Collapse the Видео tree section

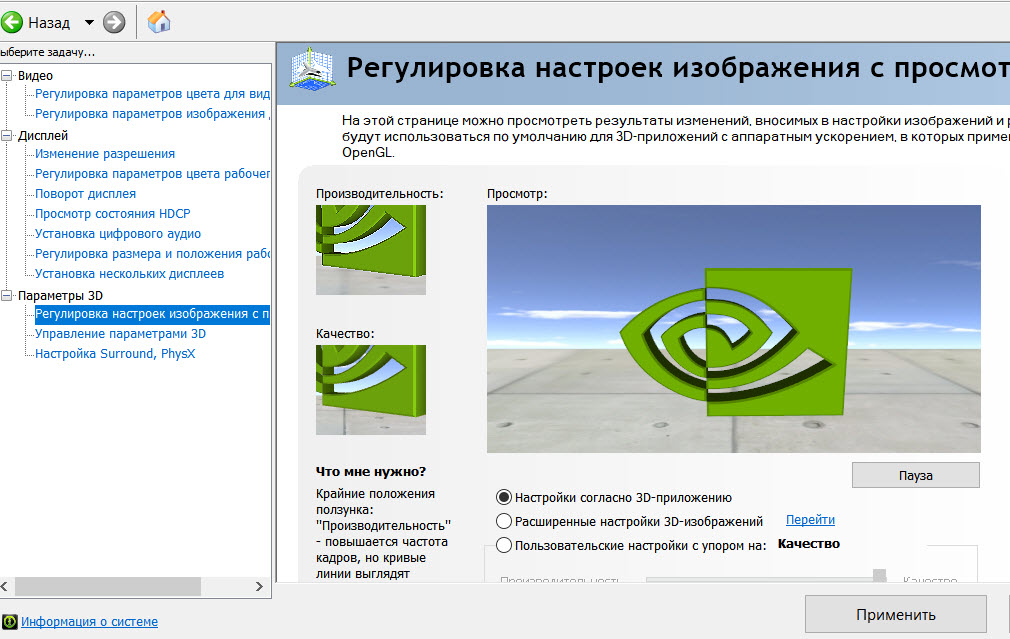coord(6,75)
